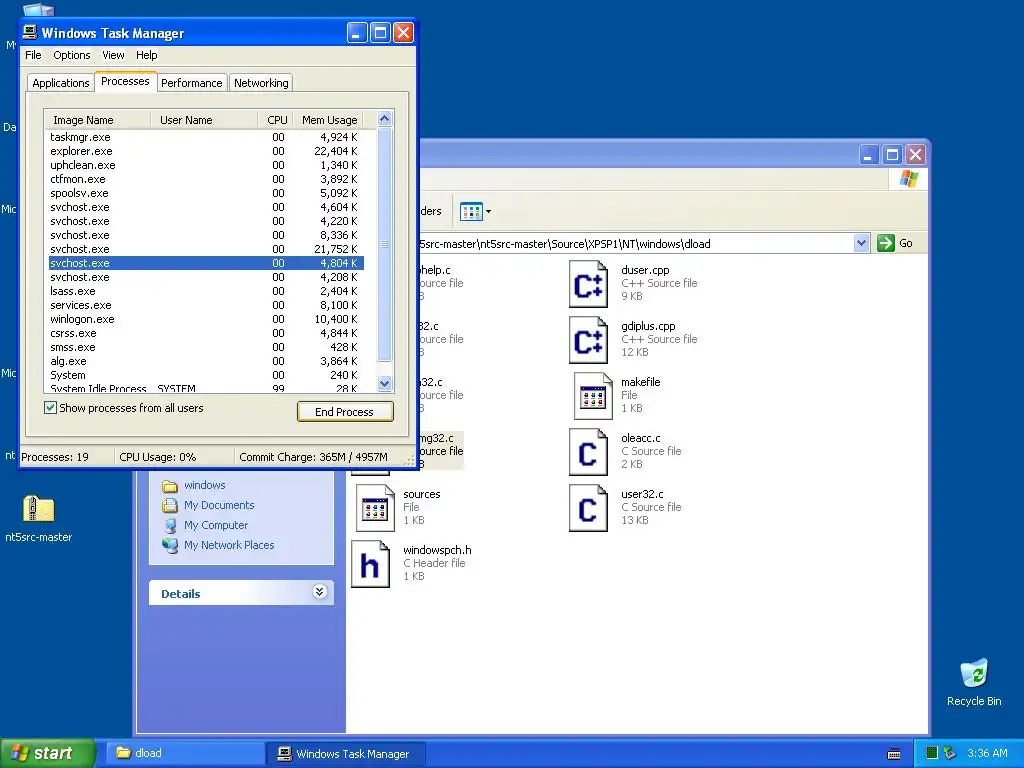
Task: Click the gdiplus.cpp C++ file icon
Action: coord(588,340)
